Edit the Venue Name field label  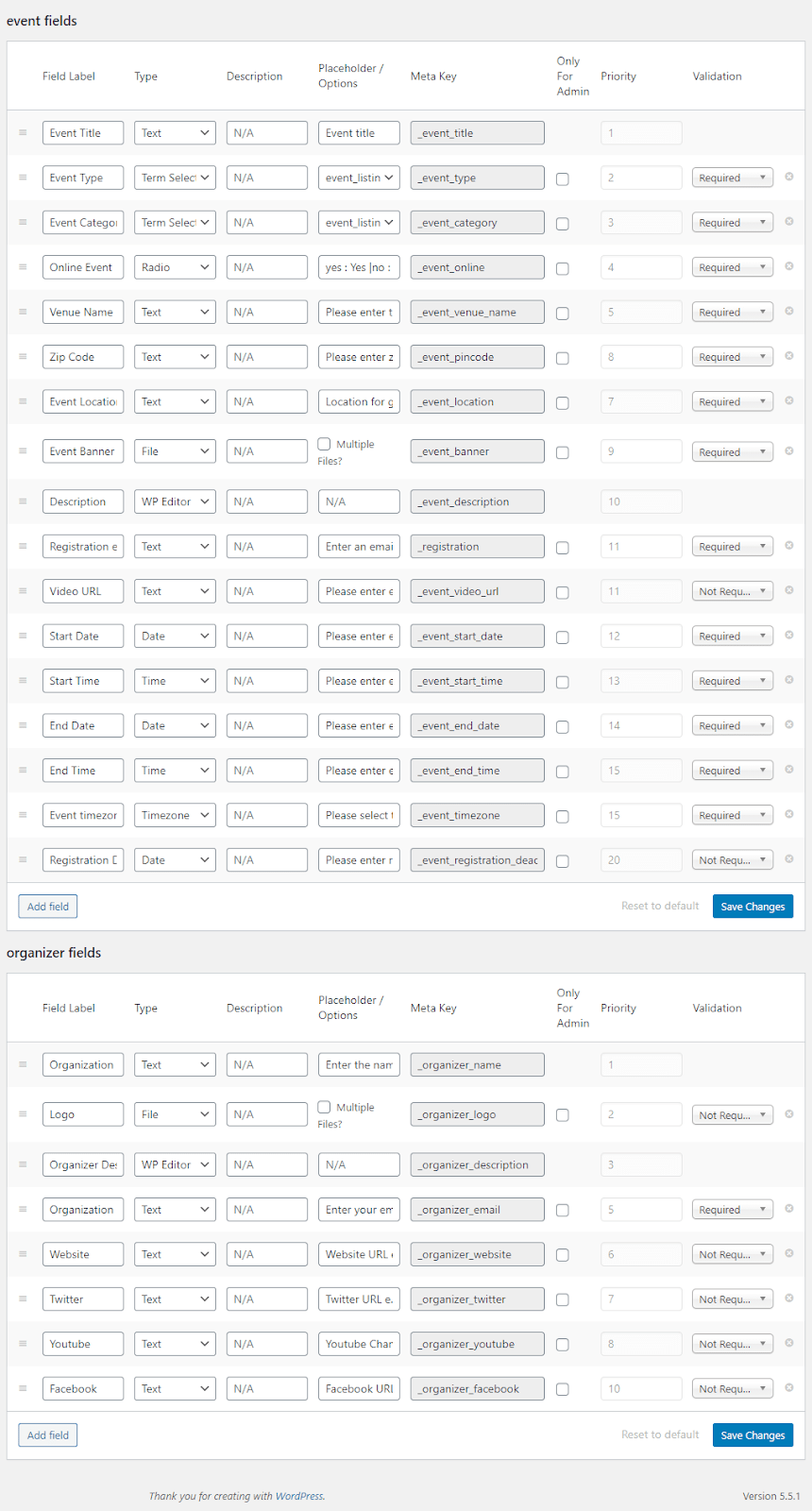click(83, 312)
